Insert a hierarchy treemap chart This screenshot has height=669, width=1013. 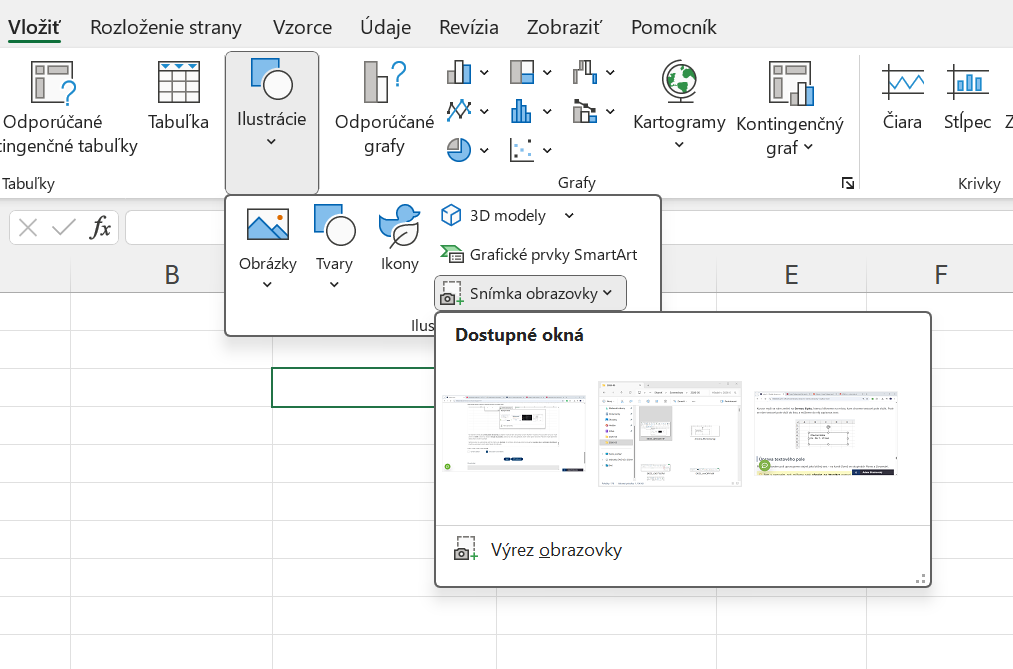point(522,72)
